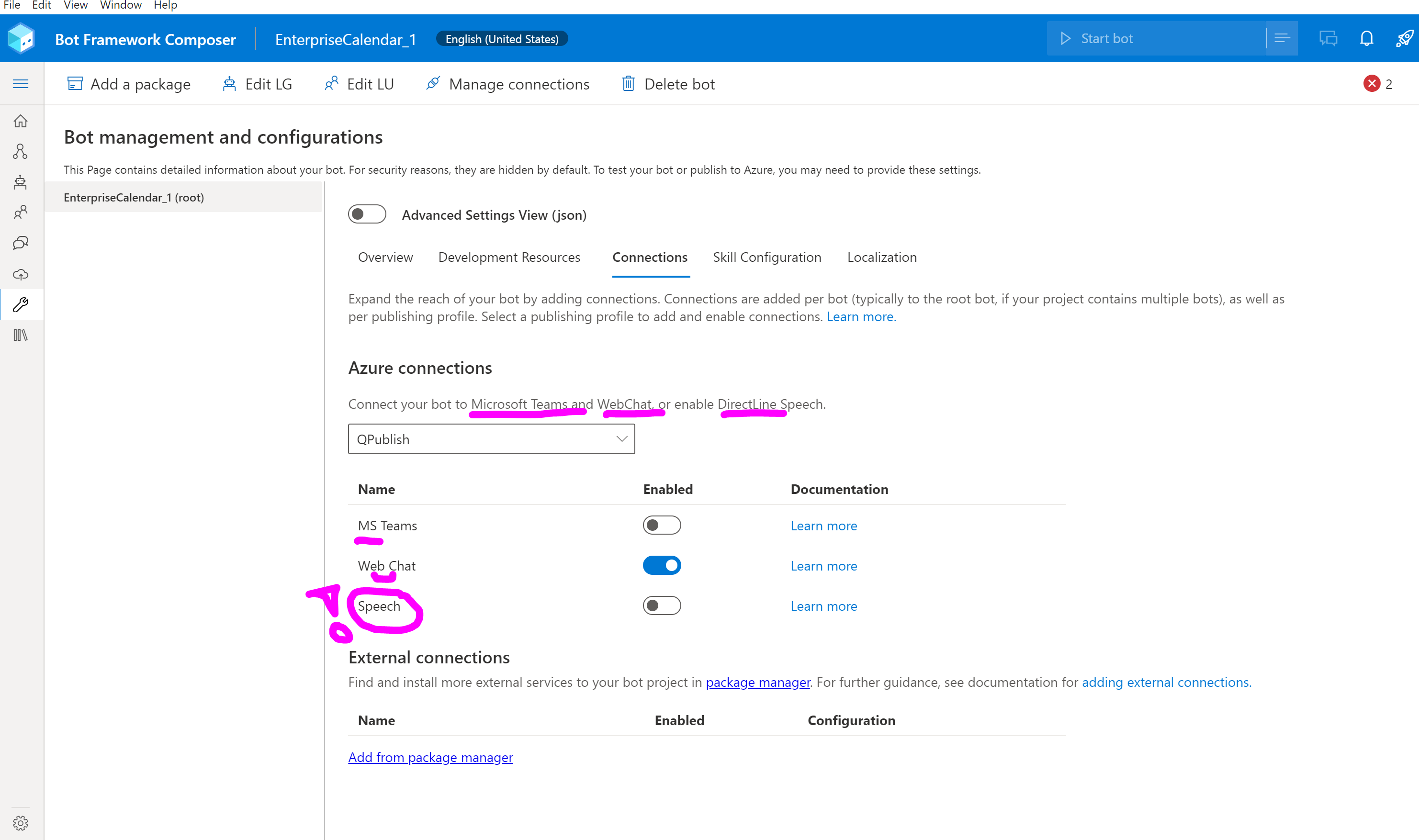Disable the Web Chat connection
The height and width of the screenshot is (840, 1419).
point(662,565)
